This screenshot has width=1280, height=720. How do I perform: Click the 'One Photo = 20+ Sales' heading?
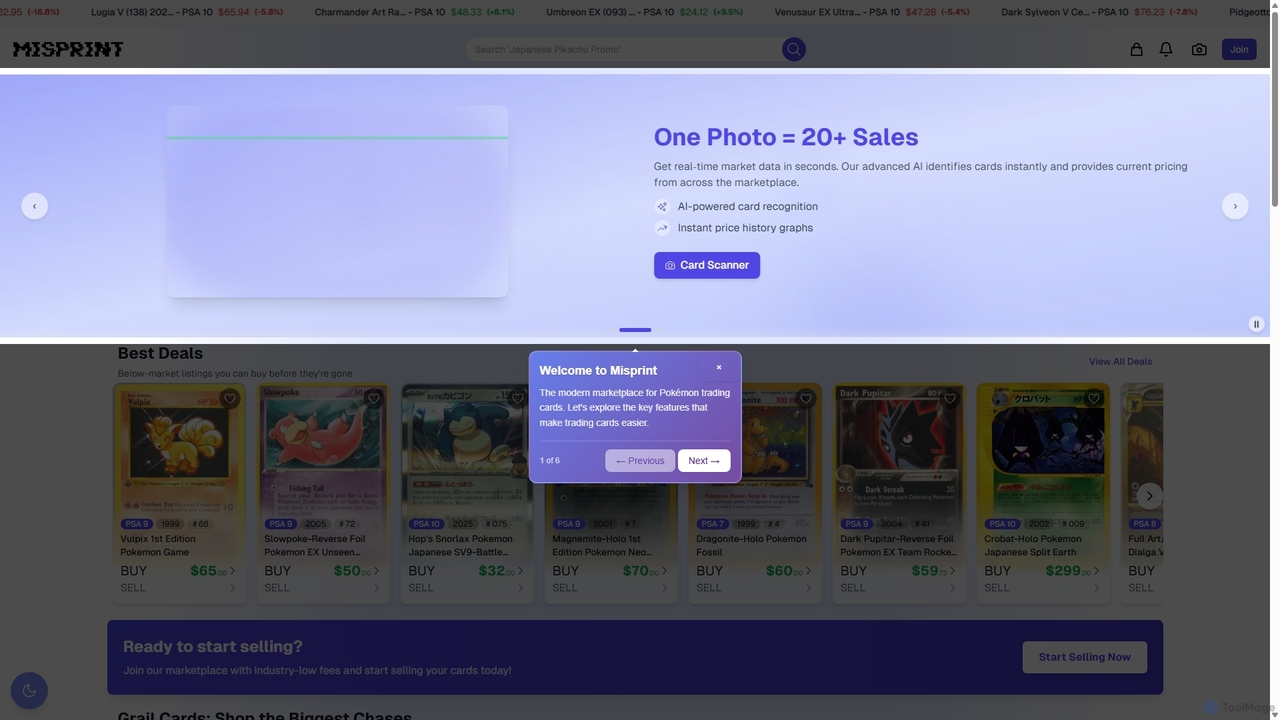786,137
